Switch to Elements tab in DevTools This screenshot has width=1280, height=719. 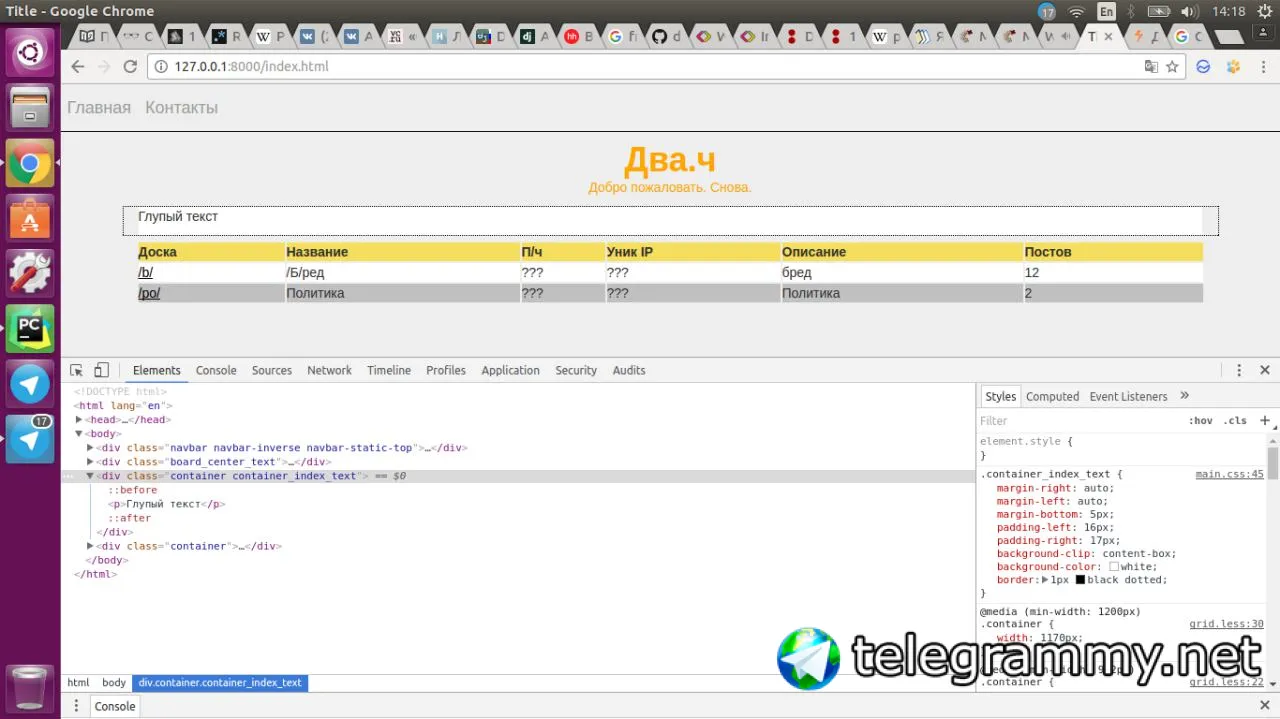point(157,370)
